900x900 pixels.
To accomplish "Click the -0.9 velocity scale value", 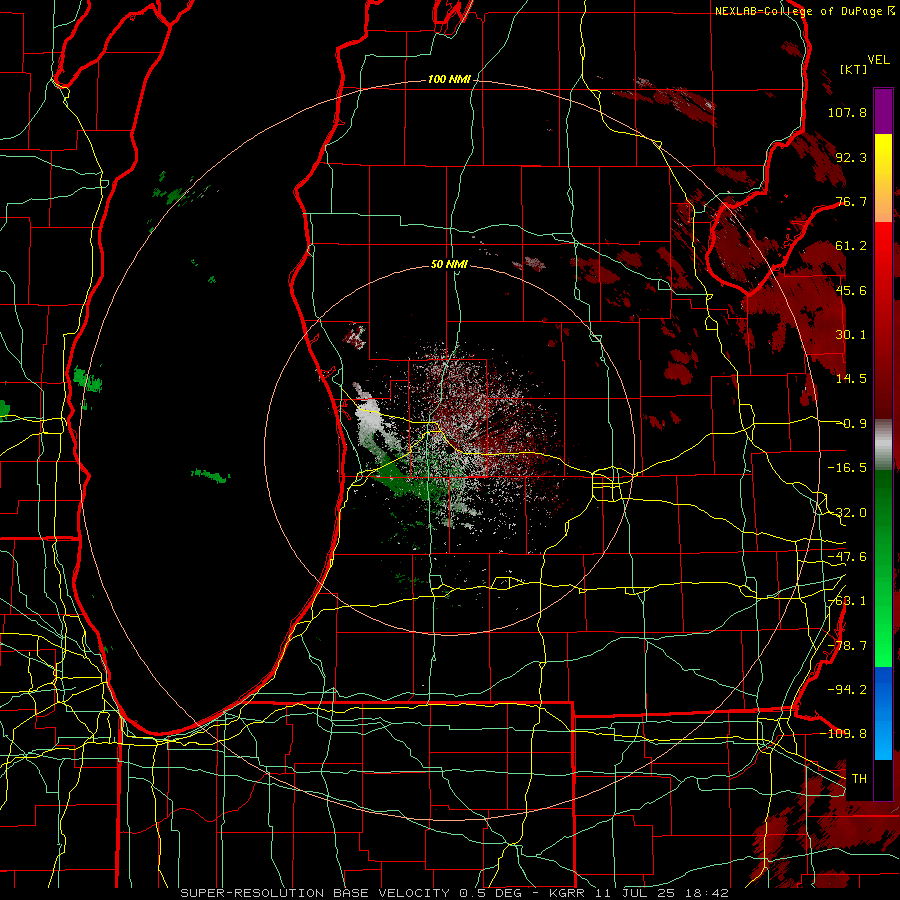I will pos(851,424).
